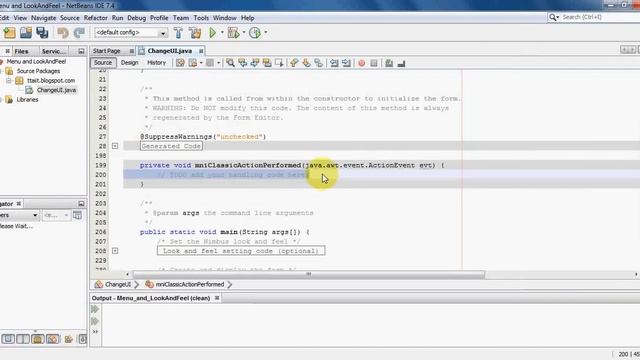Click Find Next Occurrence editor icon
Screen dimensions: 640x360
coord(255,63)
